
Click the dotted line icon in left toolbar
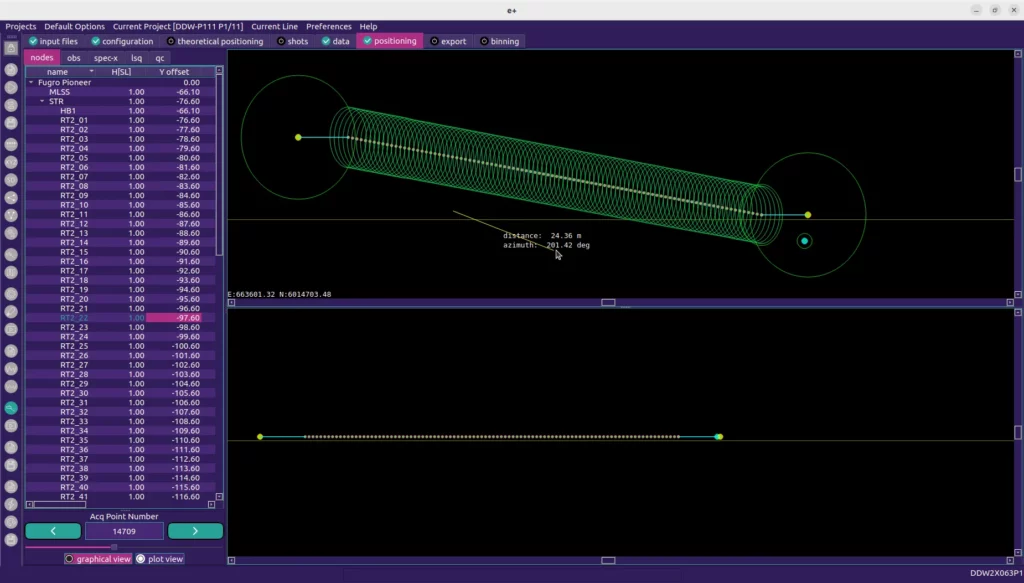point(11,144)
